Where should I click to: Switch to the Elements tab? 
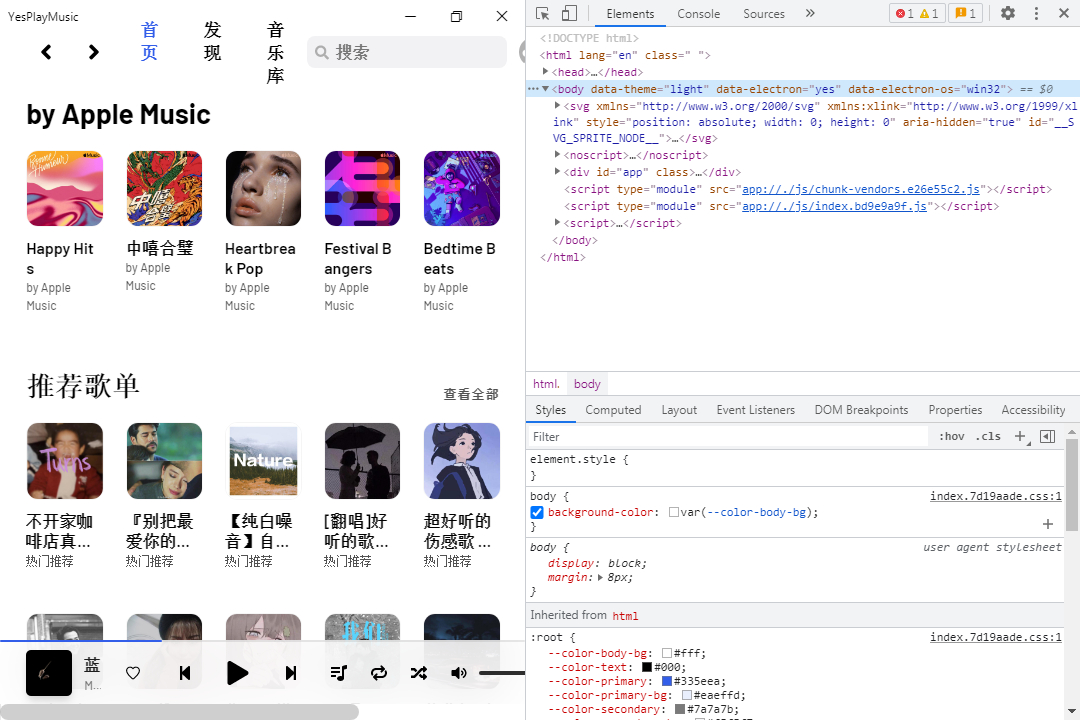point(630,14)
